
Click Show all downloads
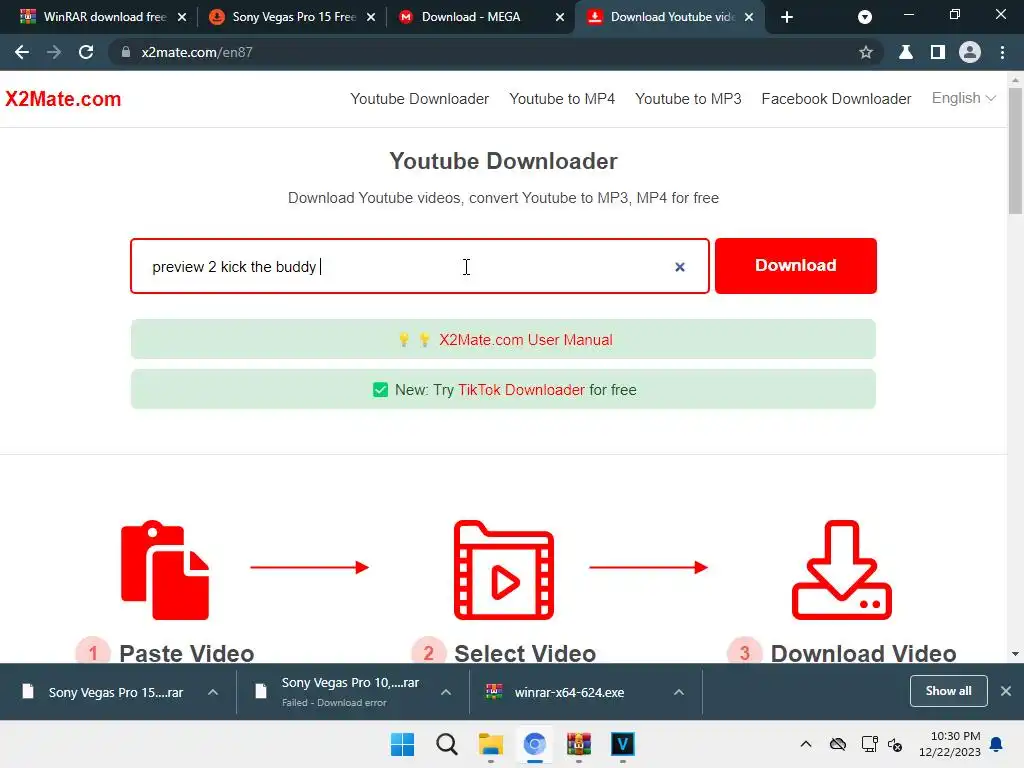[948, 691]
